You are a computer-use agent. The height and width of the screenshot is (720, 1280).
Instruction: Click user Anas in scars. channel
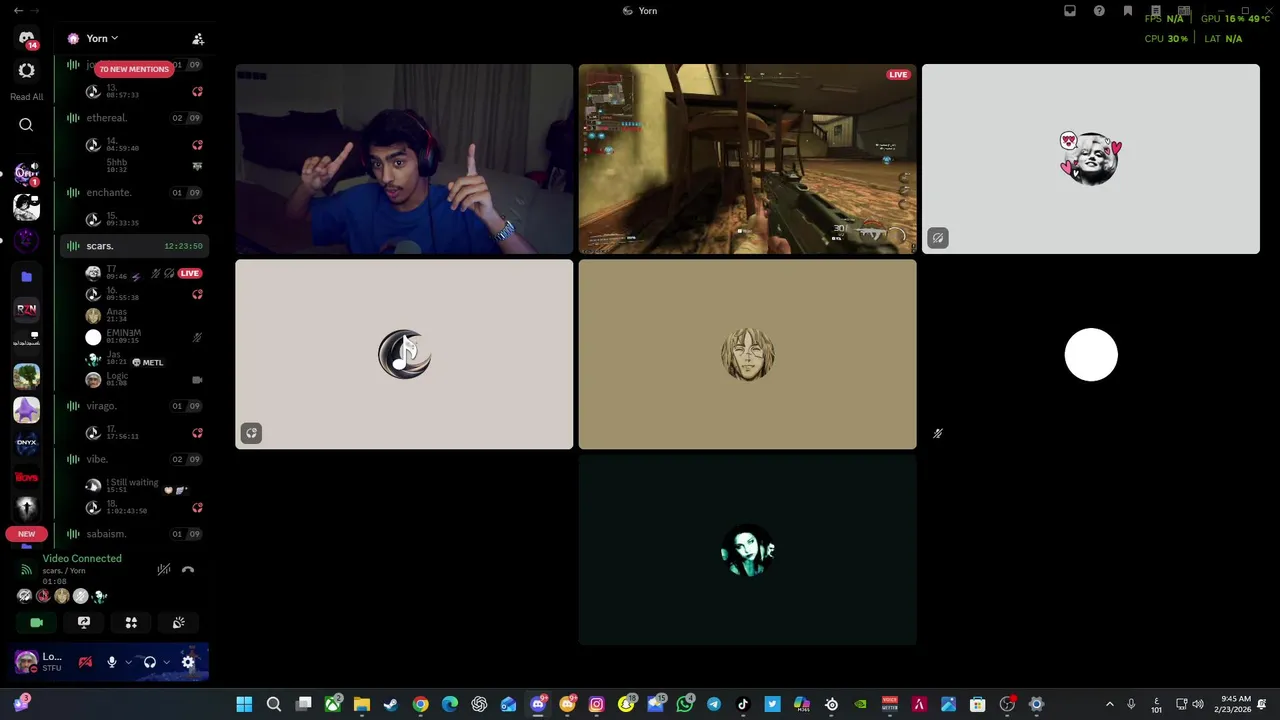tap(144, 315)
